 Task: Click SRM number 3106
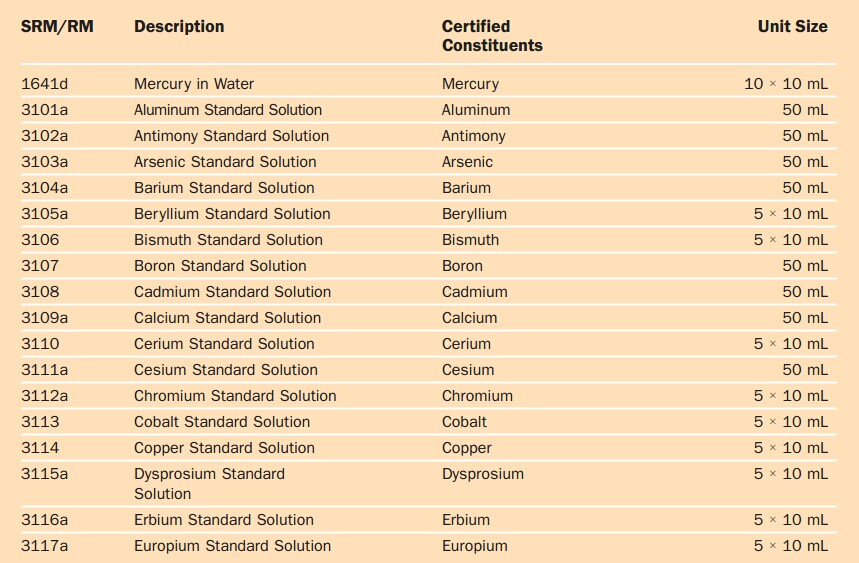40,240
